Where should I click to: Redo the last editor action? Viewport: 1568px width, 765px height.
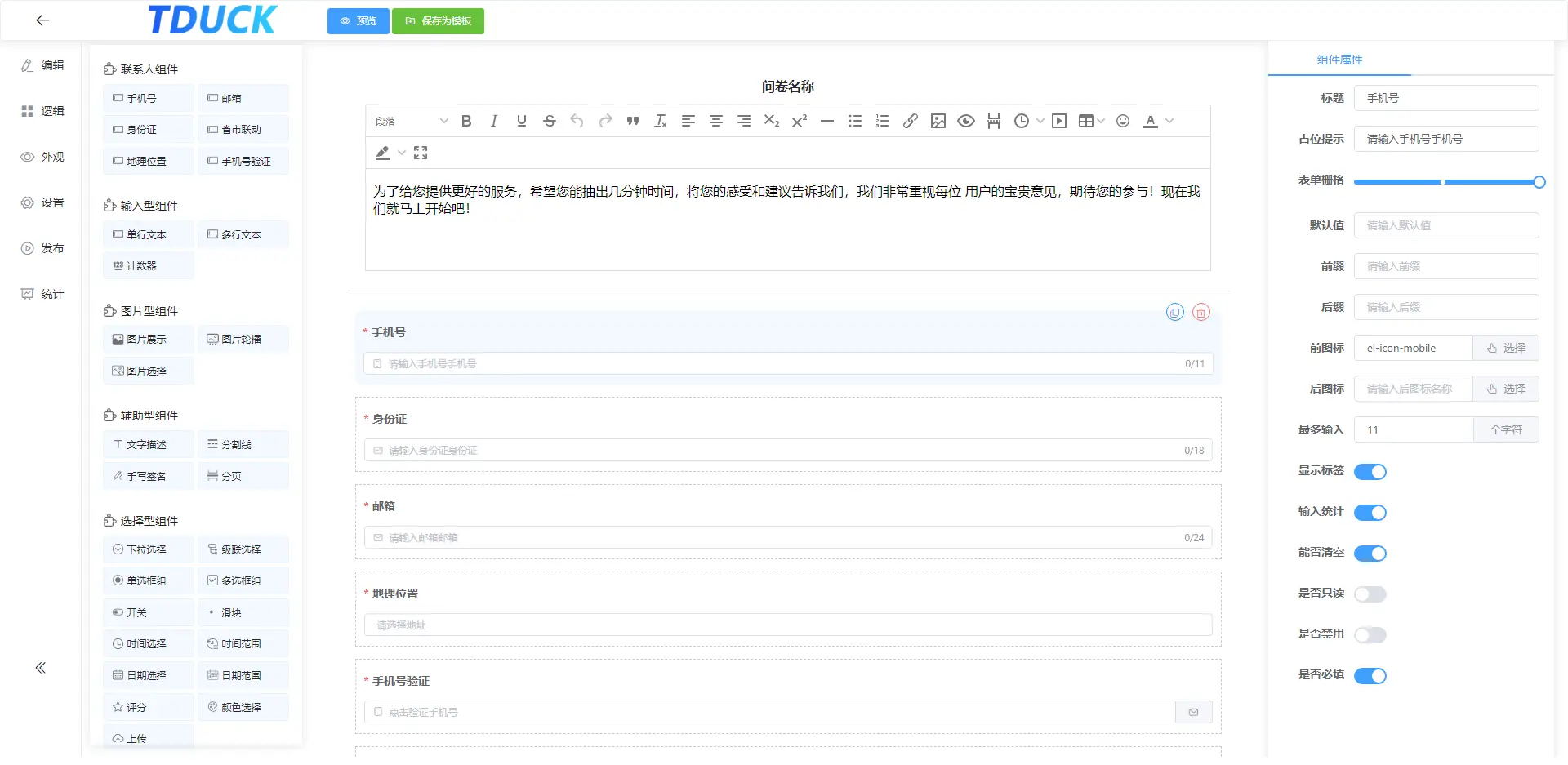605,121
